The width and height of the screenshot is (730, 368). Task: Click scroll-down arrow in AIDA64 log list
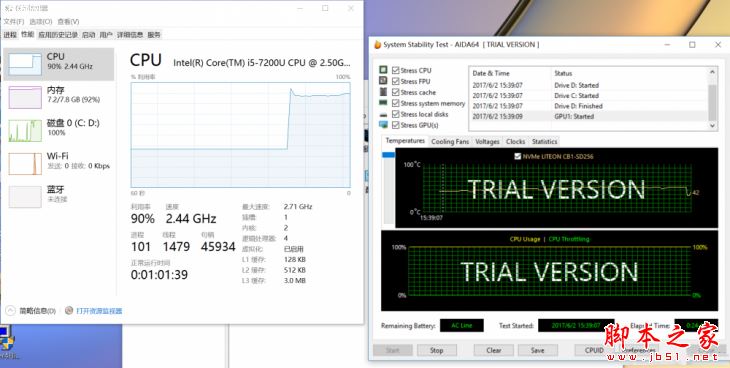(x=712, y=125)
